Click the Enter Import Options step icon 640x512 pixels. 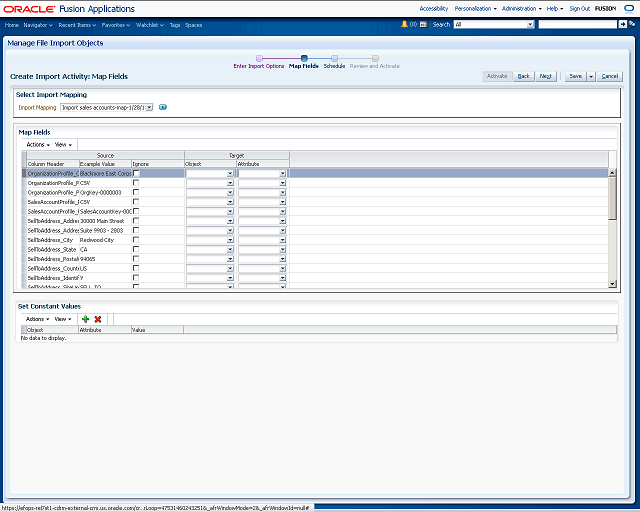pyautogui.click(x=259, y=58)
